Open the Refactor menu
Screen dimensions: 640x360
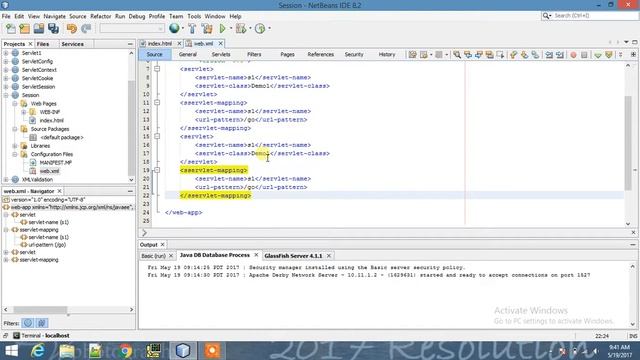100,16
